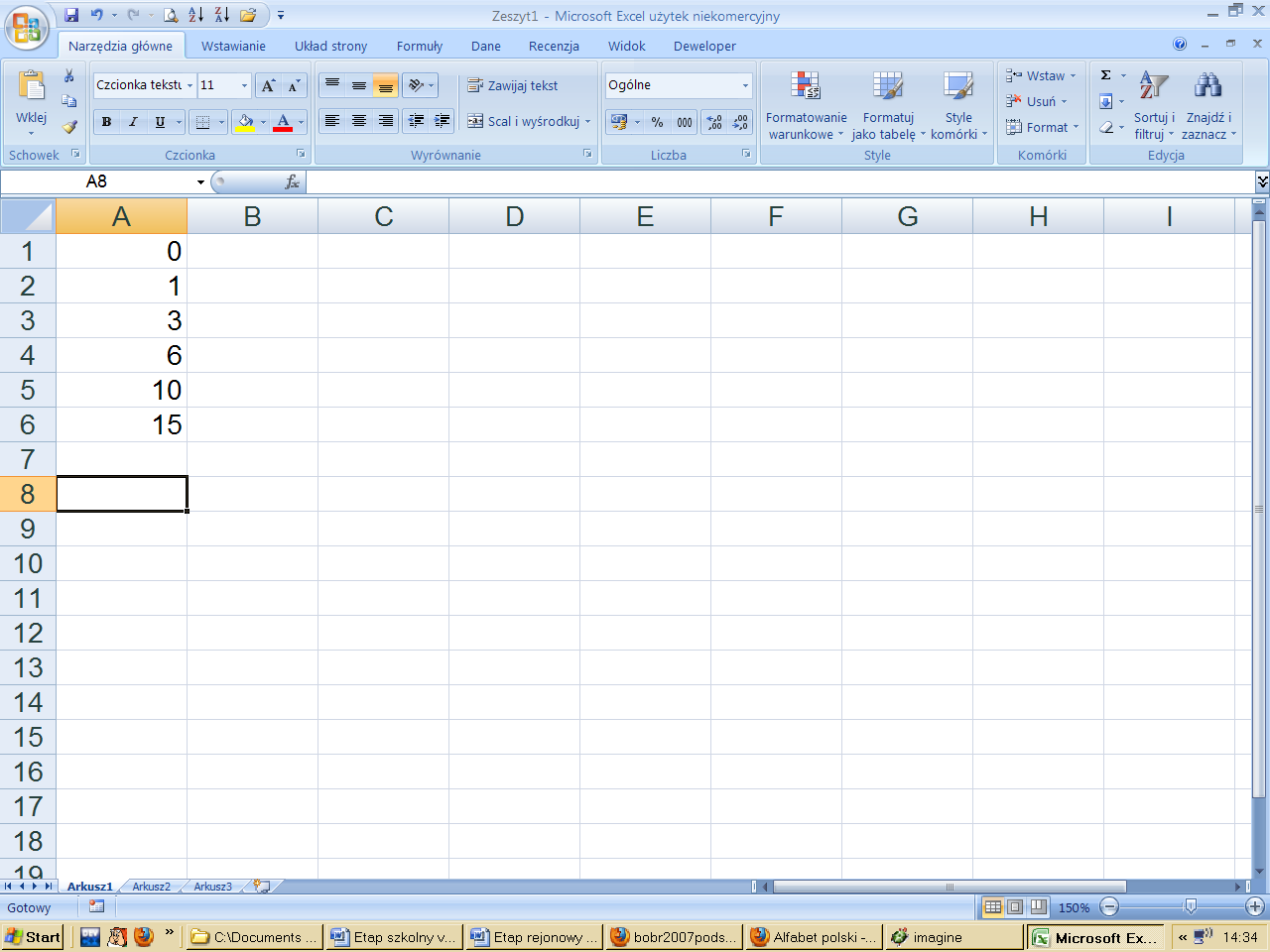Screen dimensions: 1270x952
Task: Click the Format button in Komórki group
Action: (1042, 127)
